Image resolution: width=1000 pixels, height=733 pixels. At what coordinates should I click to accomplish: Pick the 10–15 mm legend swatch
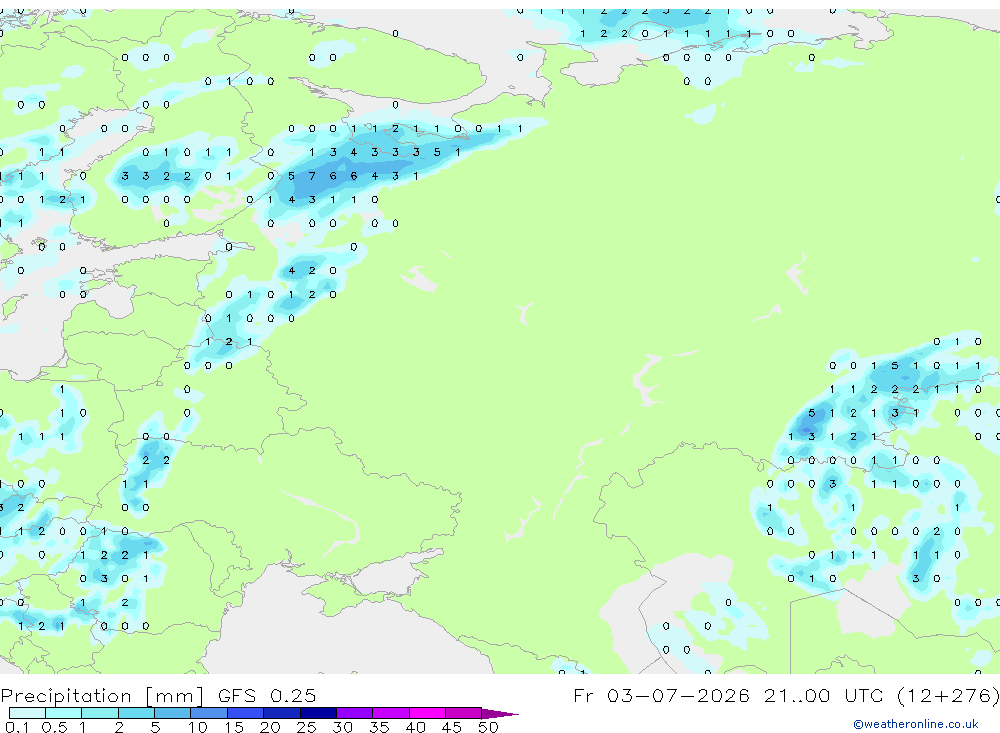point(209,713)
